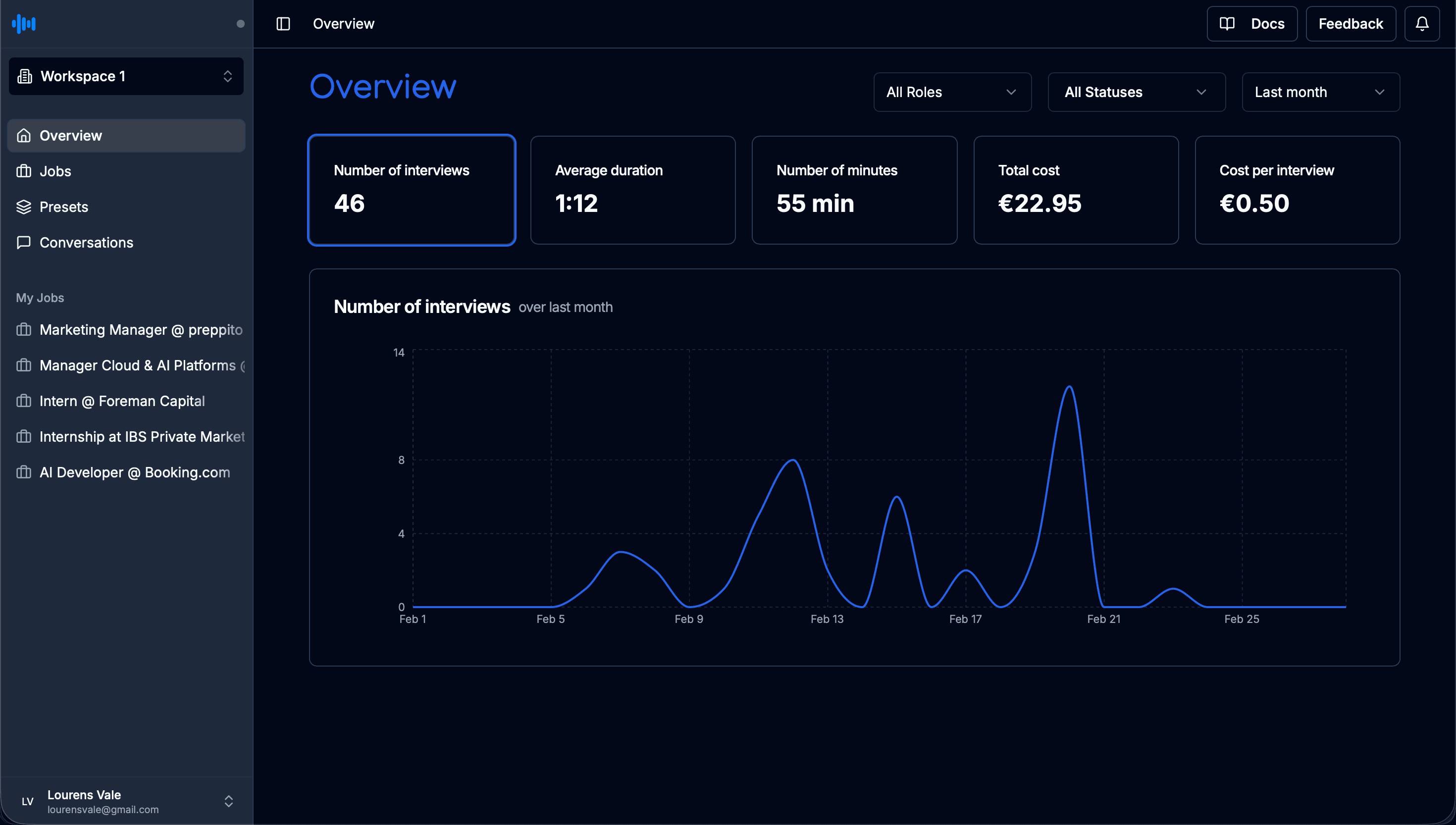Open Conversations via the chat bubble icon
This screenshot has height=825, width=1456.
click(24, 243)
